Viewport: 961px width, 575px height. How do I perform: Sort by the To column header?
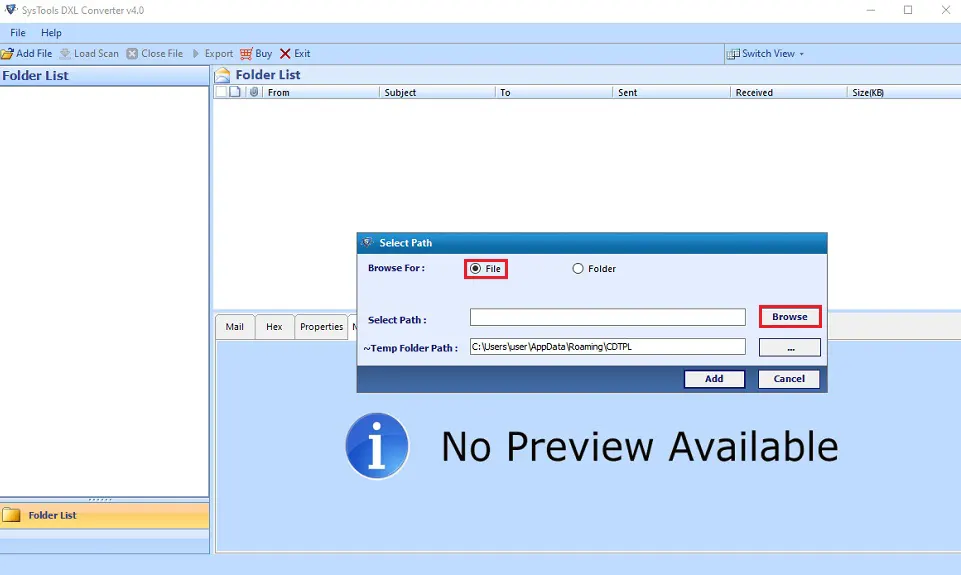tap(553, 93)
